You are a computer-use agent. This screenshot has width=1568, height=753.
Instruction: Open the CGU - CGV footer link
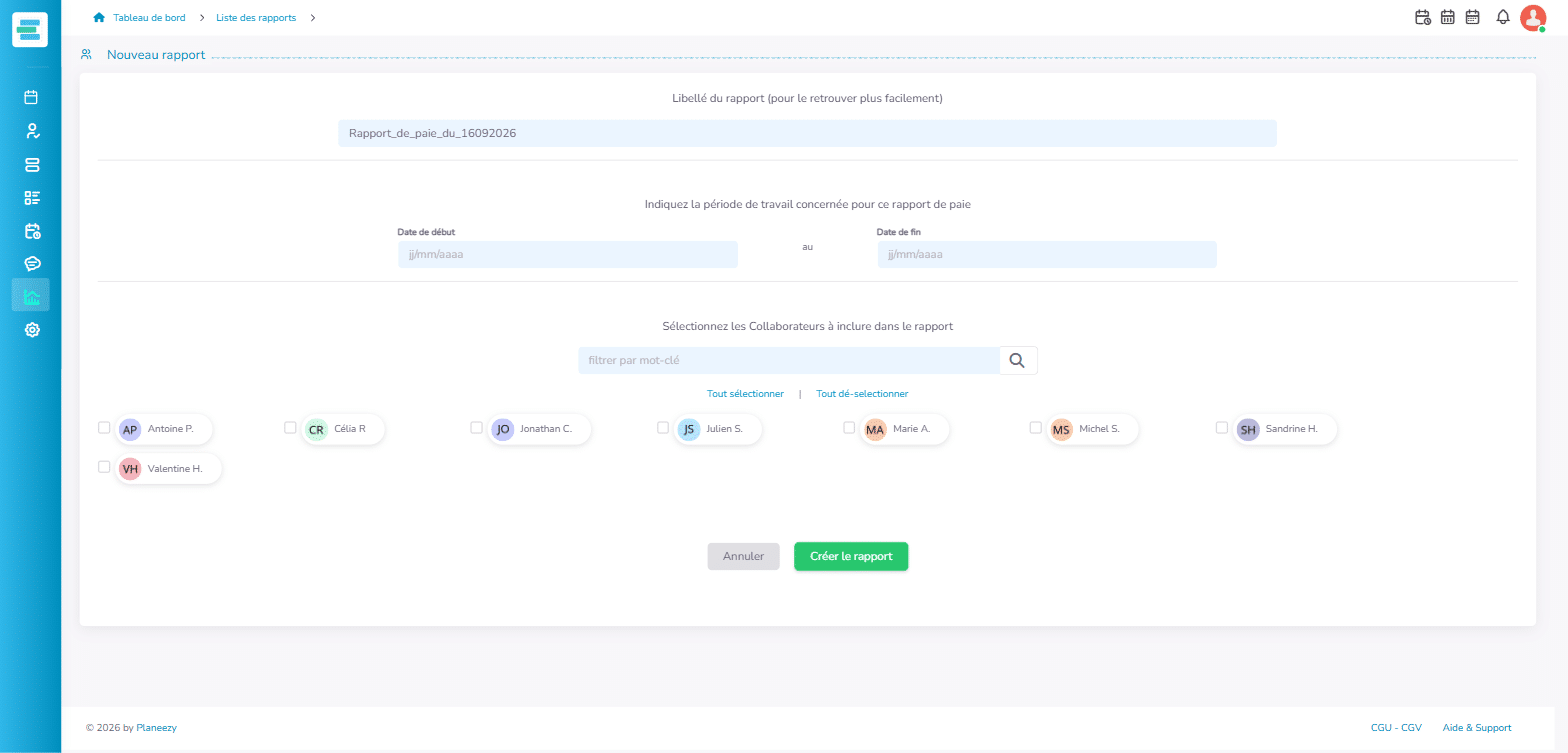coord(1396,728)
